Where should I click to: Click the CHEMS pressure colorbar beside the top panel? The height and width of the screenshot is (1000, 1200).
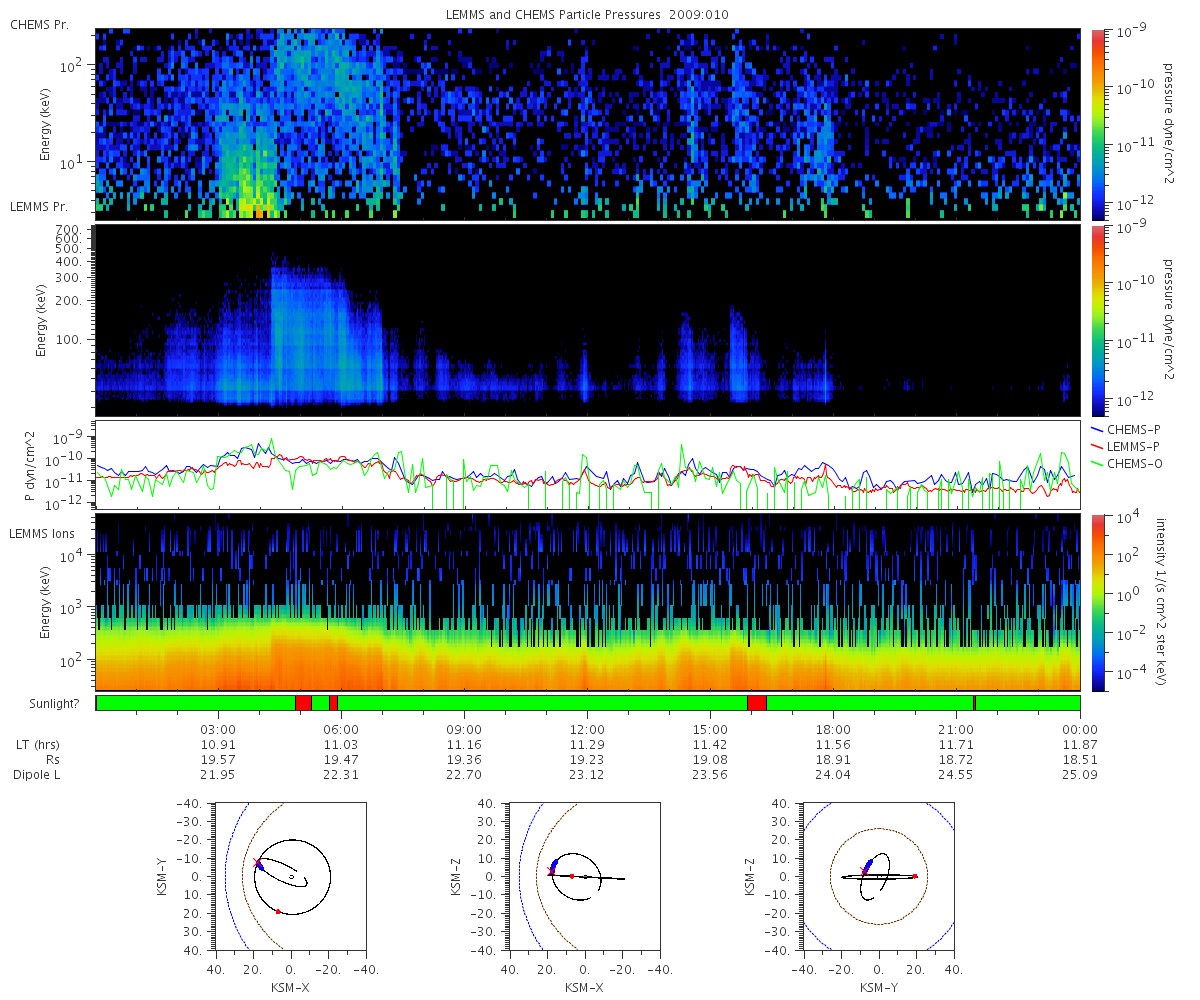pos(1098,124)
